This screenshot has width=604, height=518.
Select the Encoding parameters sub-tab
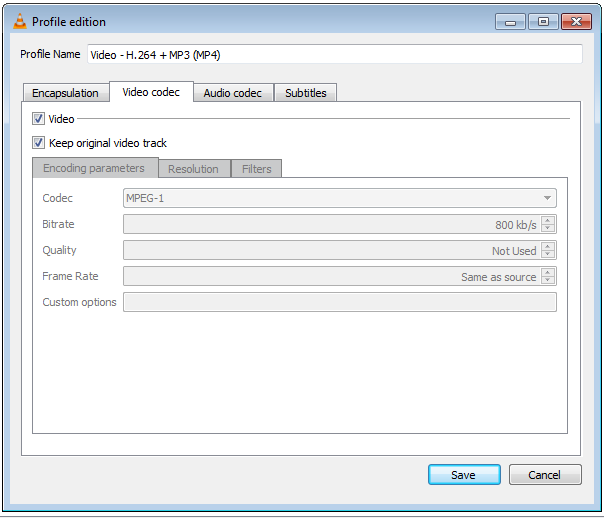[94, 168]
